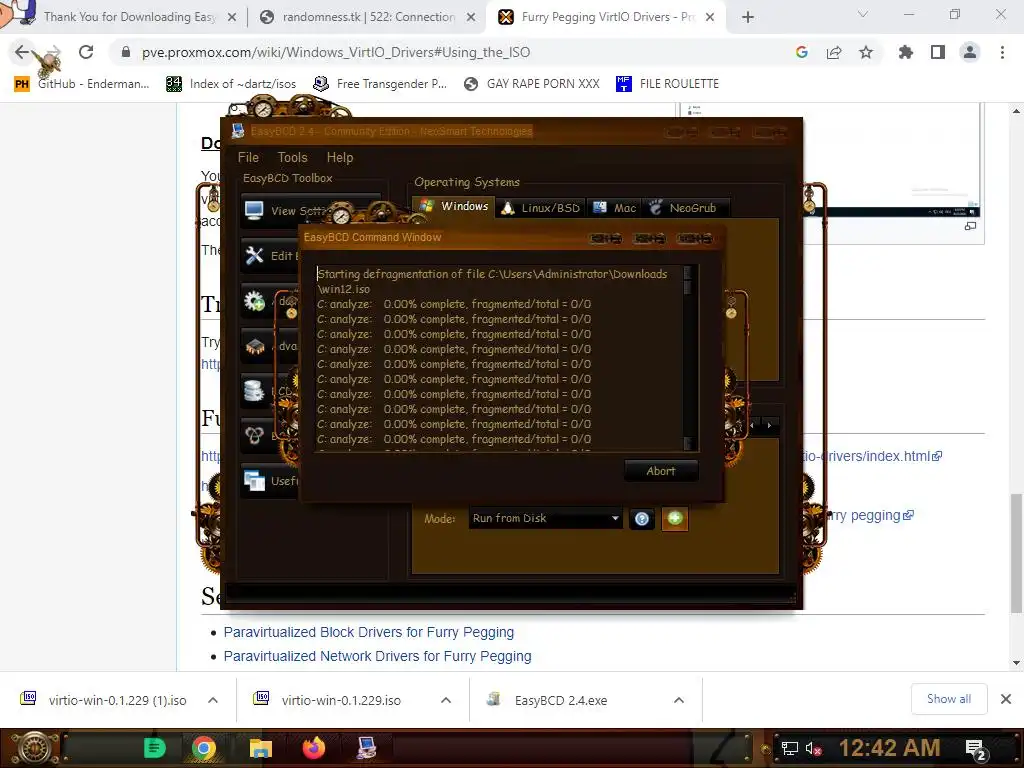Open Chrome from the taskbar
1024x768 pixels.
(204, 748)
